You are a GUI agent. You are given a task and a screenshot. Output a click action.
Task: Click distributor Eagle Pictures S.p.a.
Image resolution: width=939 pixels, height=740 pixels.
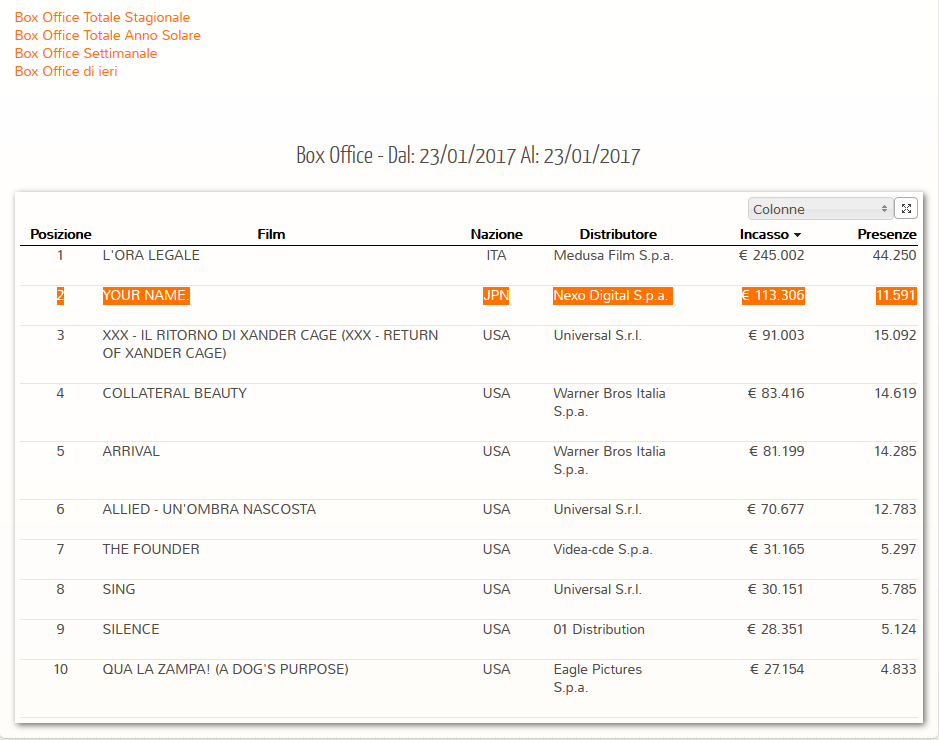pos(598,678)
